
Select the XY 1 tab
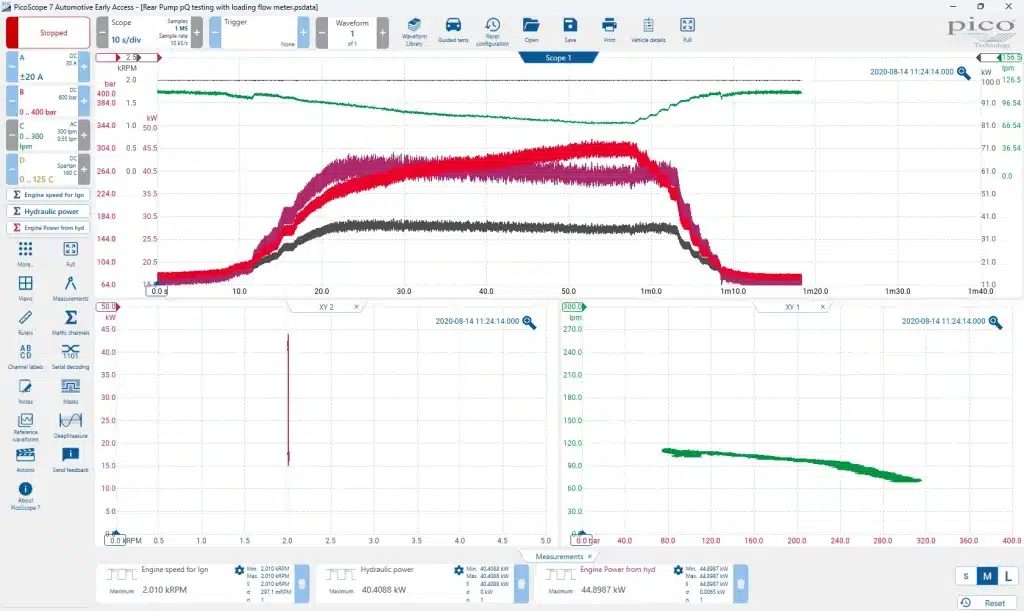click(792, 307)
